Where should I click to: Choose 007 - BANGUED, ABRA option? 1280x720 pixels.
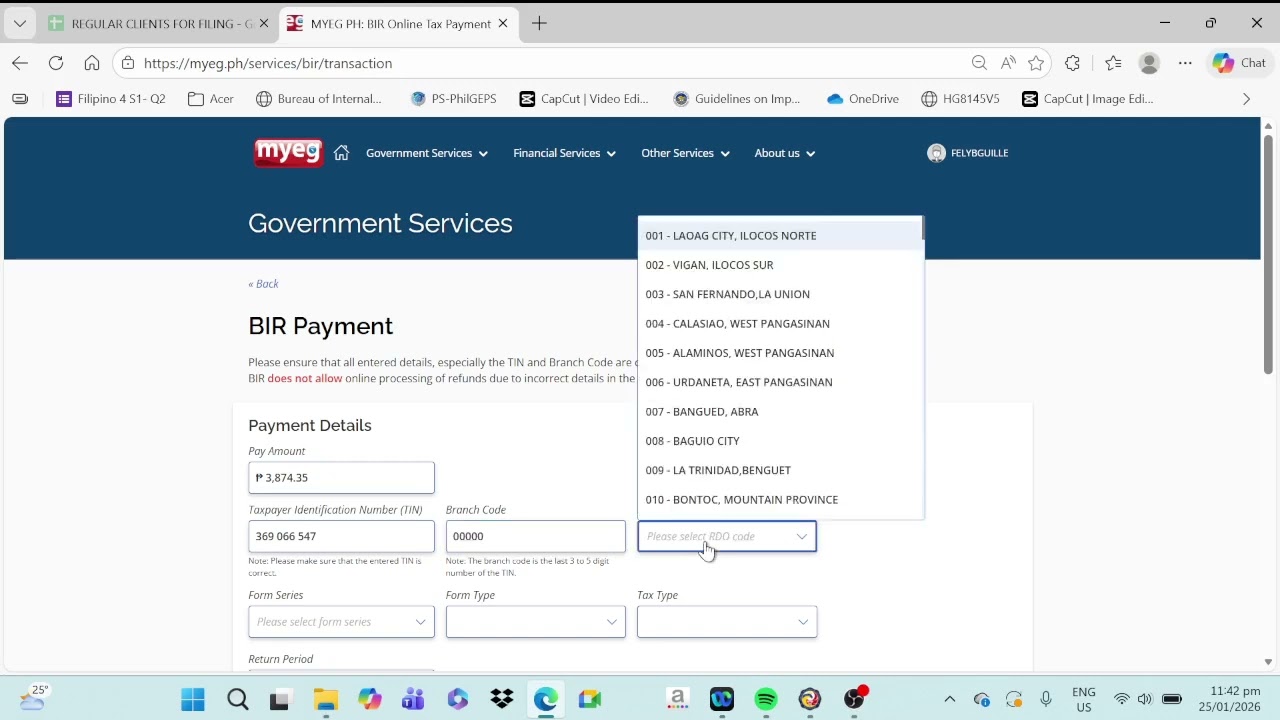pos(779,412)
